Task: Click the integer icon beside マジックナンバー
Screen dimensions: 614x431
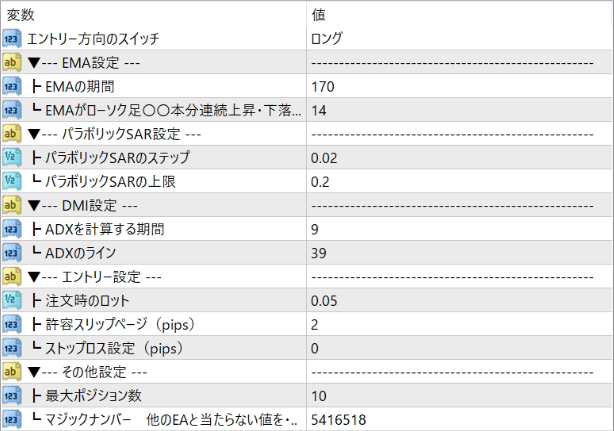Action: click(x=11, y=420)
